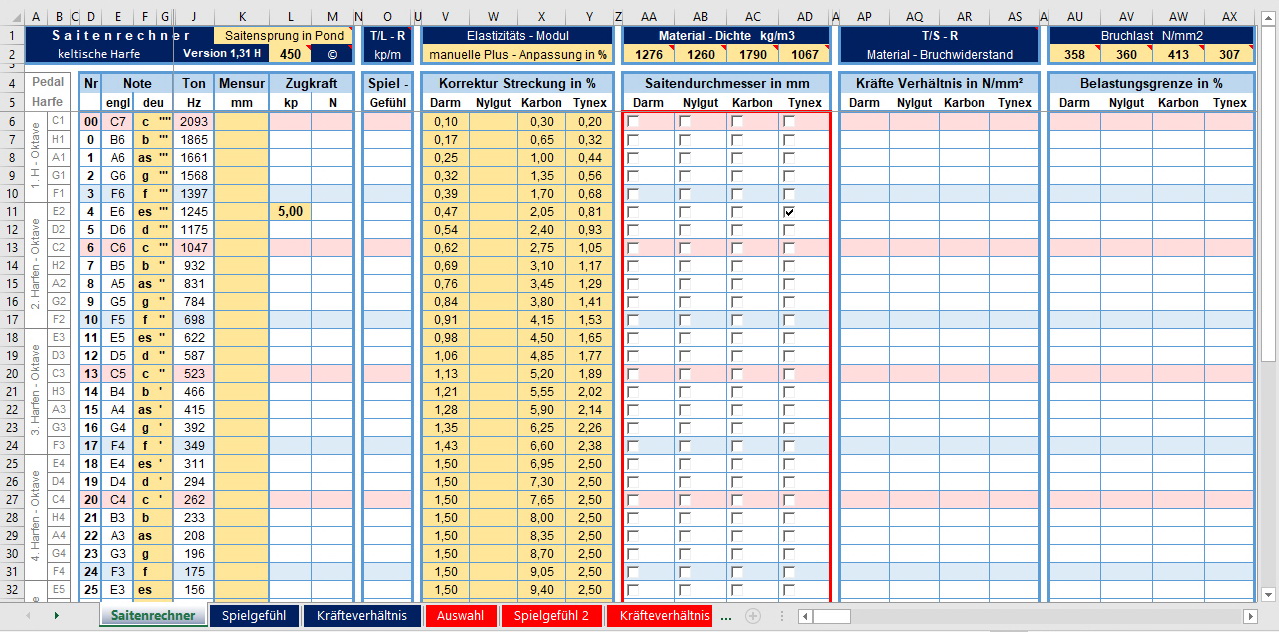Enable the Nylgut checkbox for note C6

[x=685, y=248]
